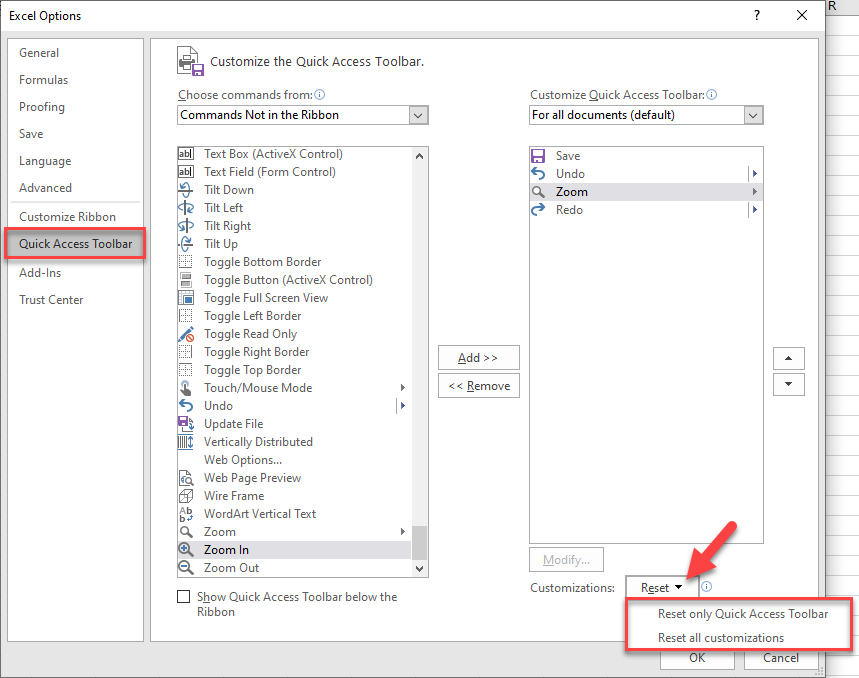Select the Wire Frame icon
Screen dimensions: 859x678
pyautogui.click(x=186, y=496)
